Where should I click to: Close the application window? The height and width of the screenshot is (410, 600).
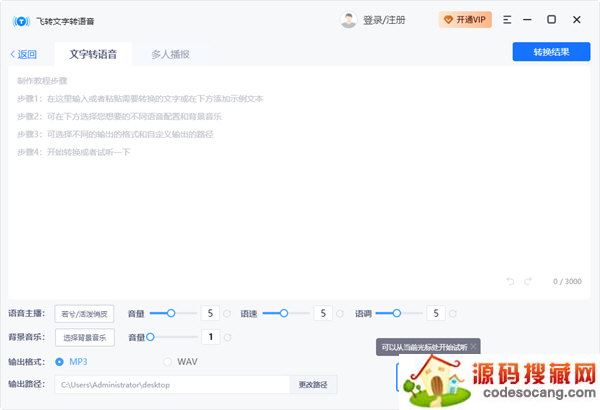[x=577, y=20]
